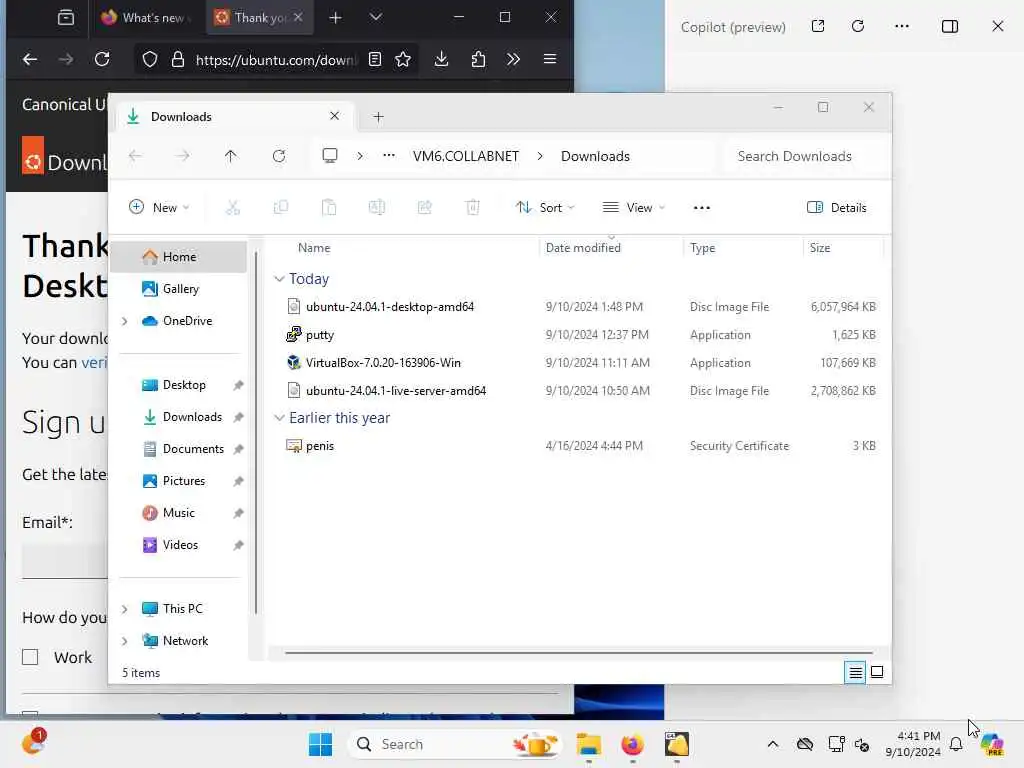Click VM6.COLLABNET in the address breadcrumb

tap(466, 156)
